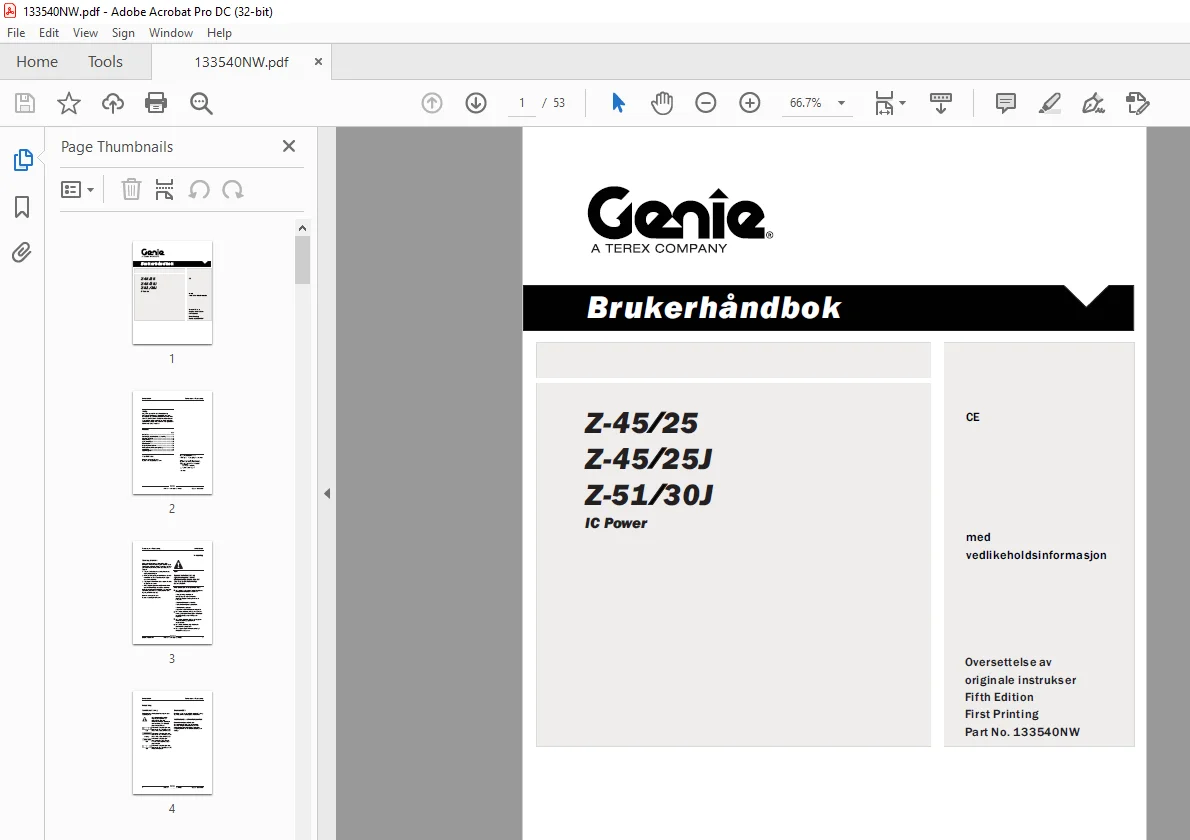Click the Z-45/25J model text

[x=648, y=459]
